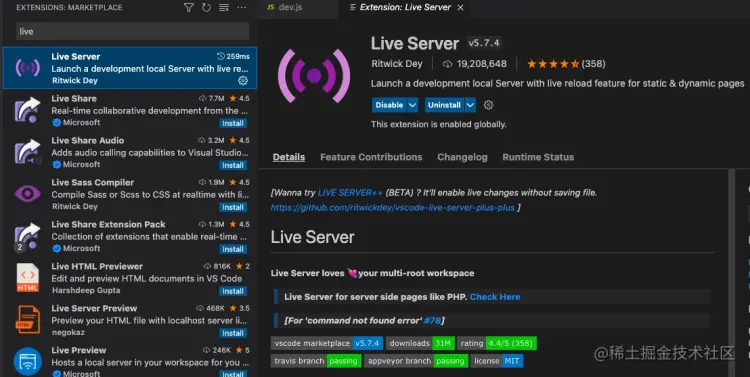Switch to the Details tab
This screenshot has width=750, height=377.
click(289, 157)
